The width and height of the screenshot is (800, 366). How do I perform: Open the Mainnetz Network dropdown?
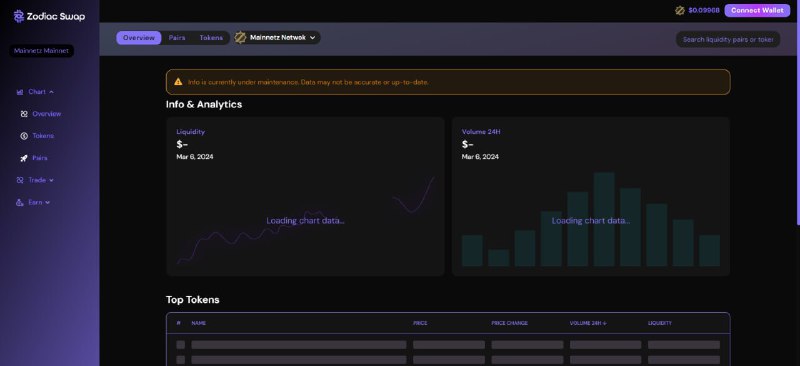(x=278, y=37)
